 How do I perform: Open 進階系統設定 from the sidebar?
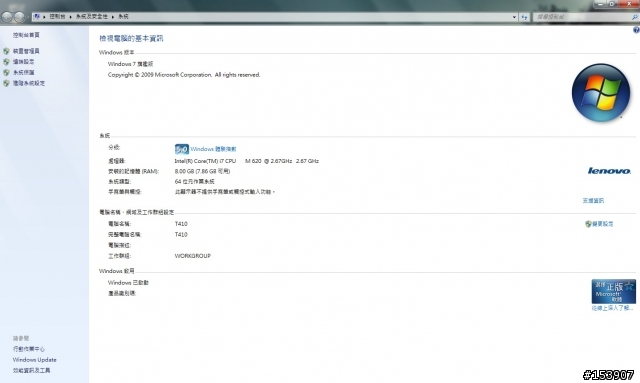coord(29,83)
